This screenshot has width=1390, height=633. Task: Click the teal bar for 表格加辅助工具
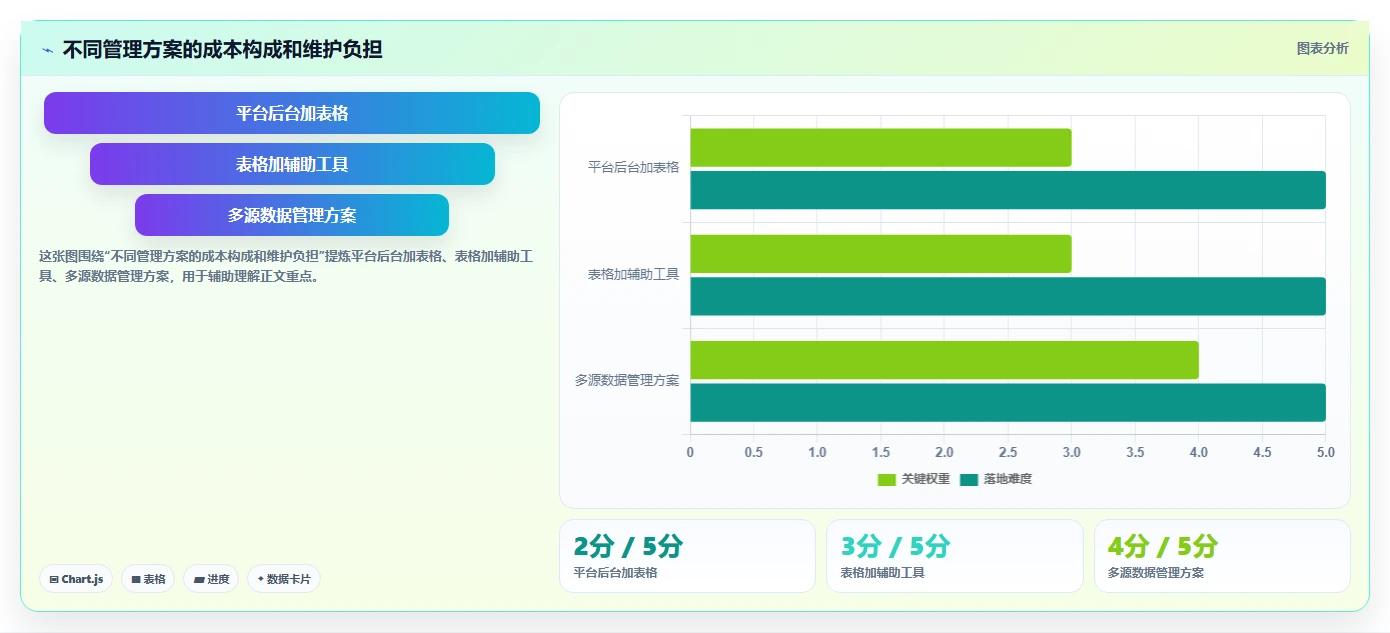(1008, 296)
